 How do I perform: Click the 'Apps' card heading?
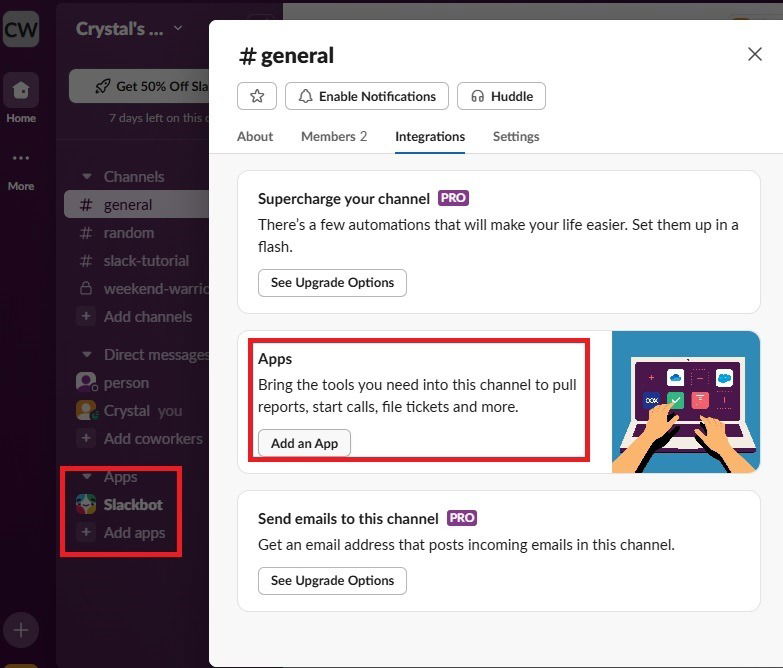coord(275,359)
